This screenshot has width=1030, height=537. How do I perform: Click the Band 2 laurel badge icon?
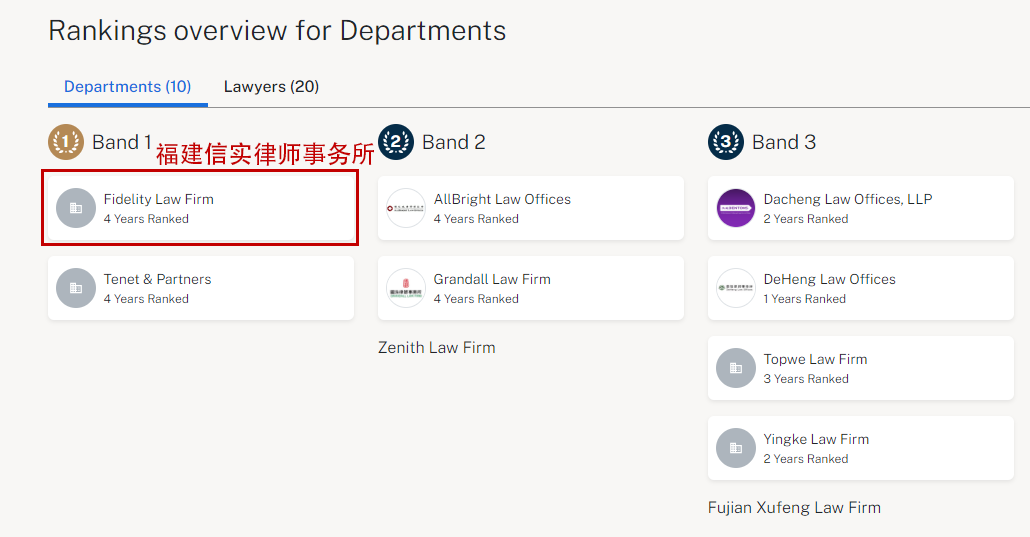click(x=396, y=142)
